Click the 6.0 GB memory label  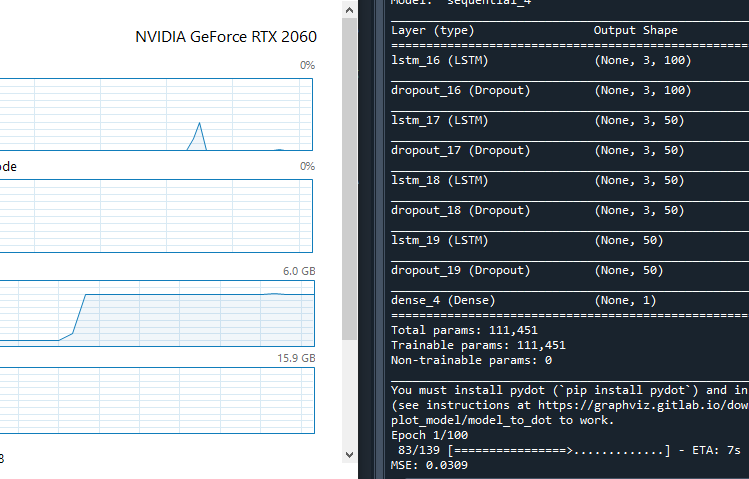click(299, 271)
